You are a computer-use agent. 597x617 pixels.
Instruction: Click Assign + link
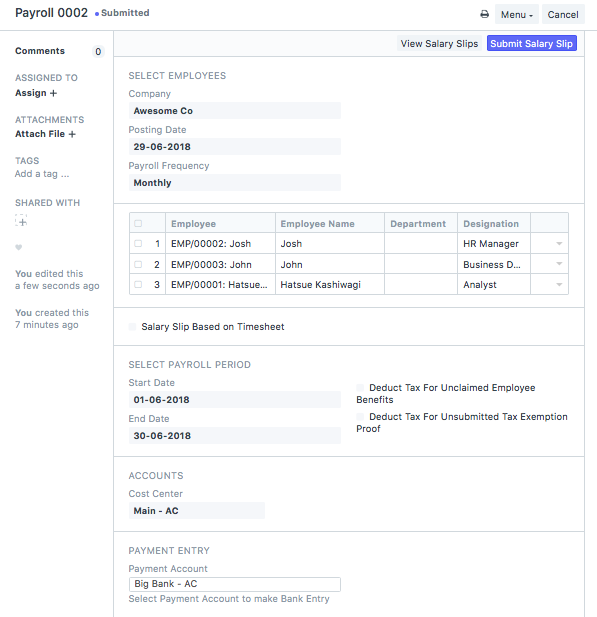point(36,93)
